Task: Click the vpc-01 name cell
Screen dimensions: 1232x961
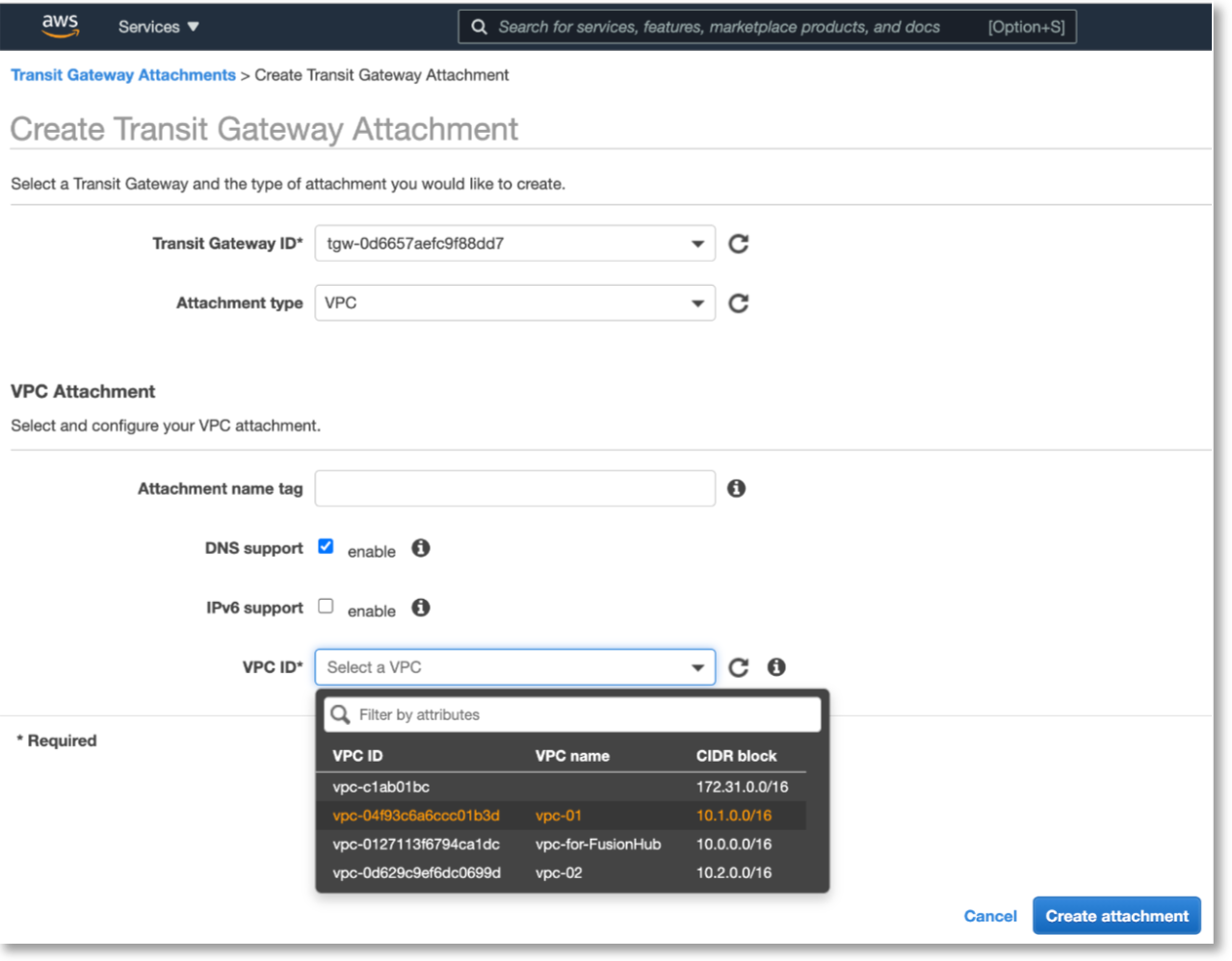Action: (x=559, y=816)
